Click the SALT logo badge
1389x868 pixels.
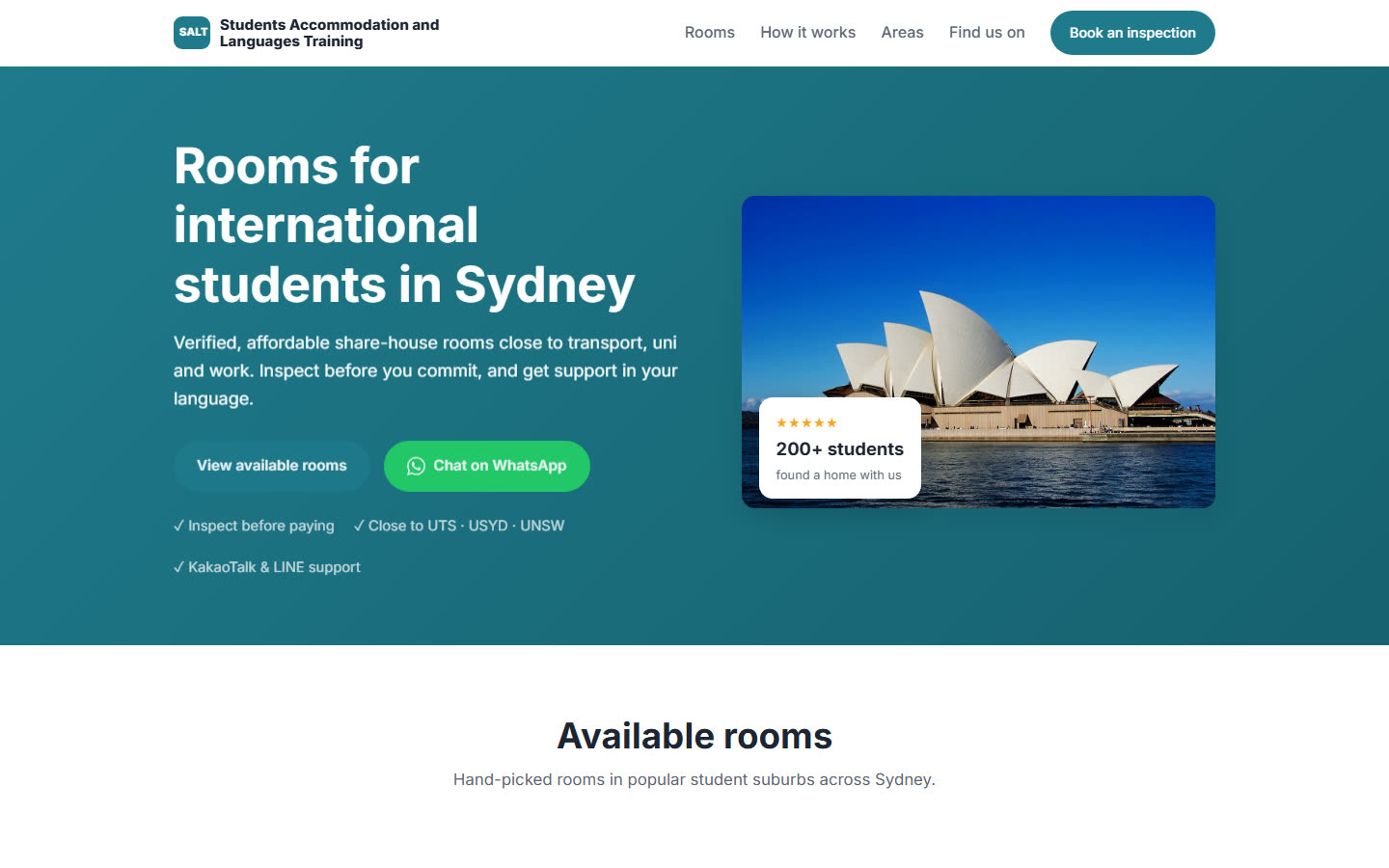192,33
